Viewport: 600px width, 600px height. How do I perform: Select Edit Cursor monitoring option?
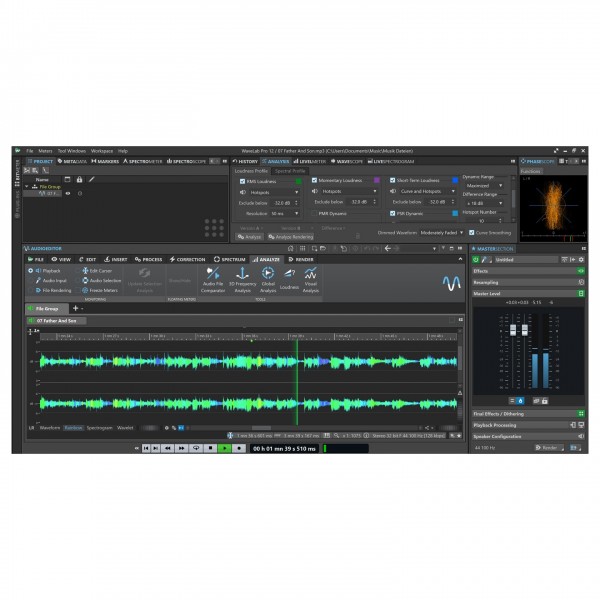[x=97, y=271]
